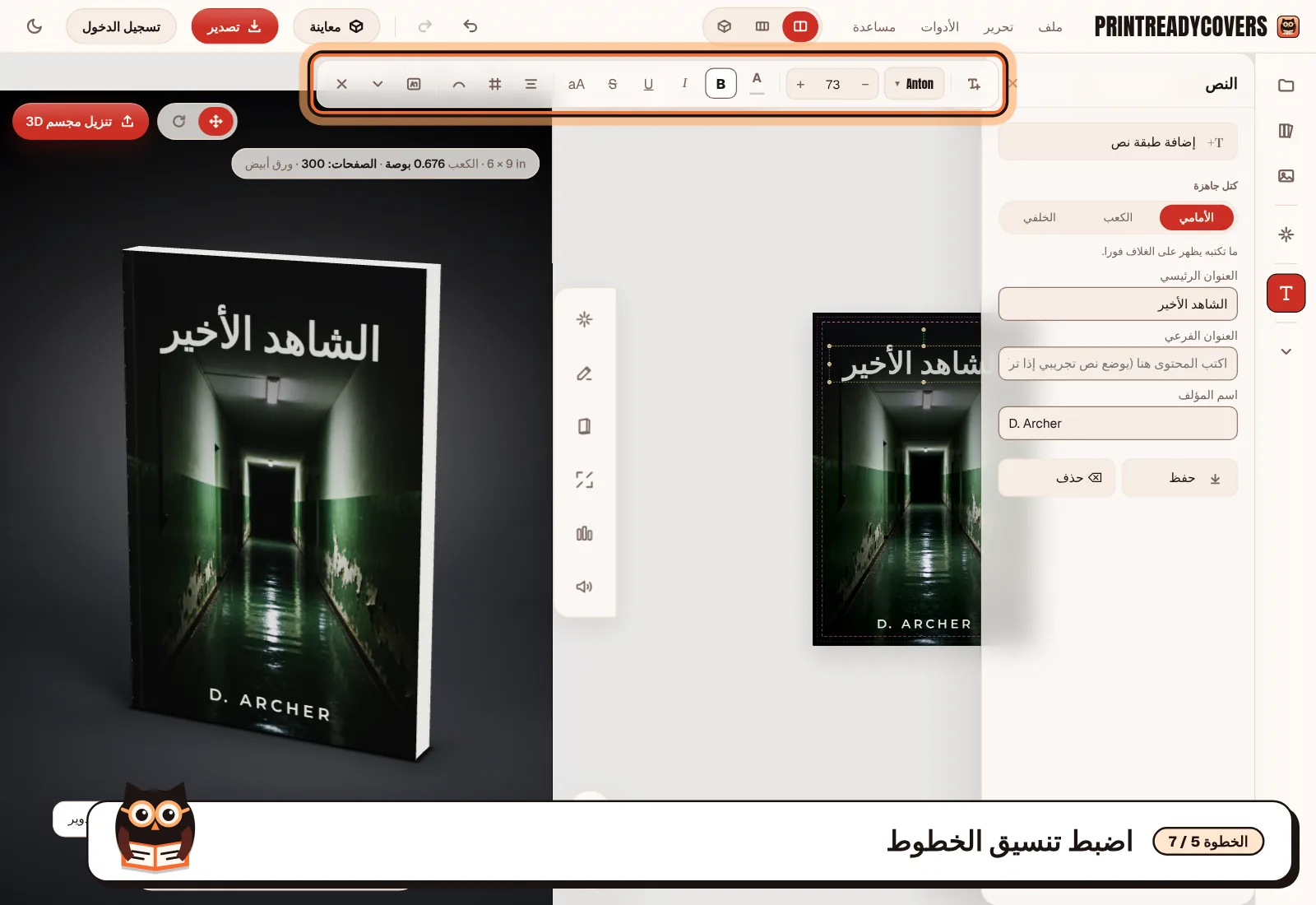
Task: Open the مساعدة menu
Action: click(x=873, y=26)
